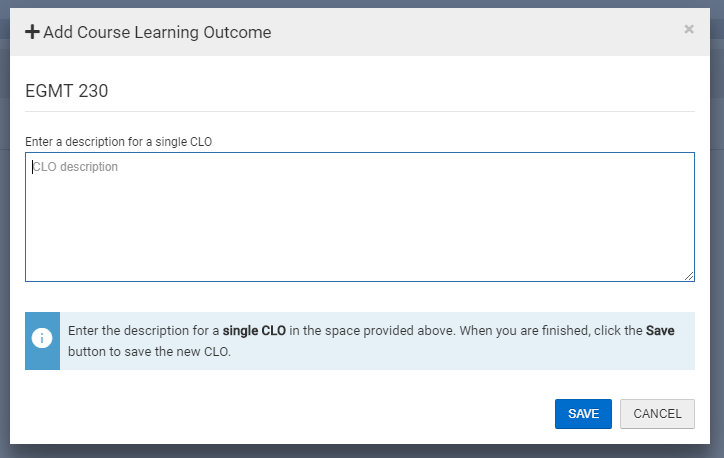Click blank white area left of the Save button

(286, 414)
